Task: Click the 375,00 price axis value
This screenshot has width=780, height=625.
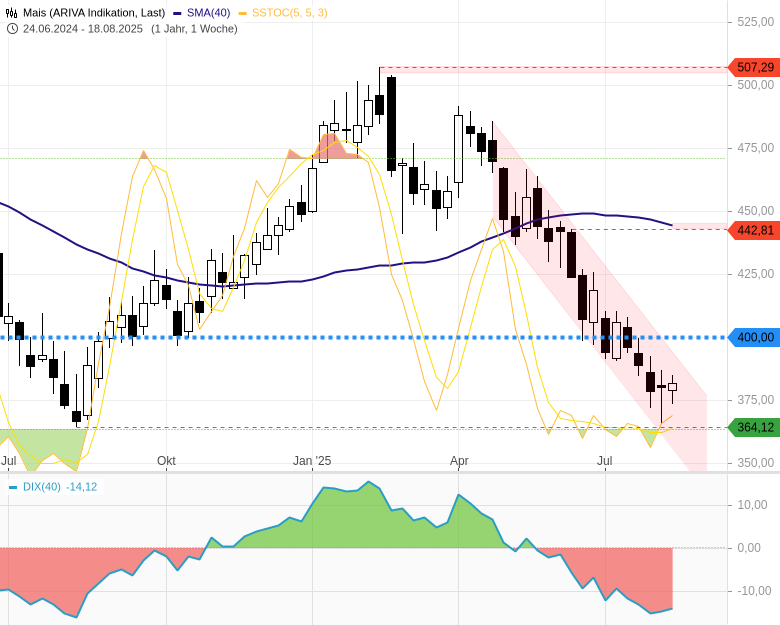Action: 756,400
